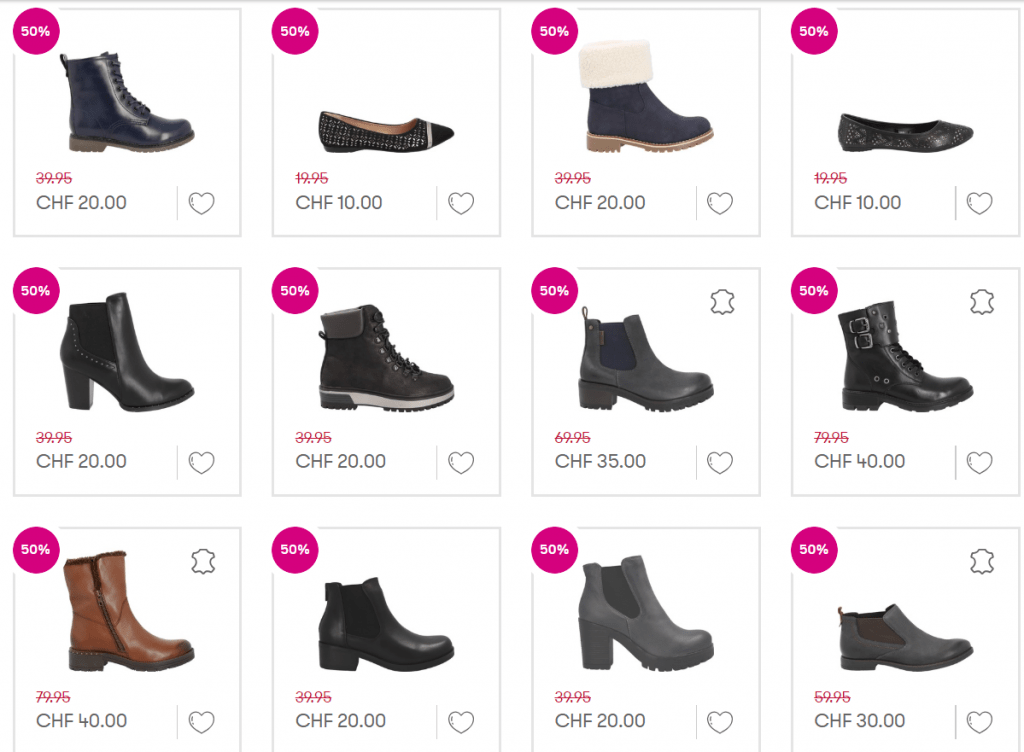Heart the black hiking lace-up boot
This screenshot has height=752, width=1024.
tap(461, 463)
